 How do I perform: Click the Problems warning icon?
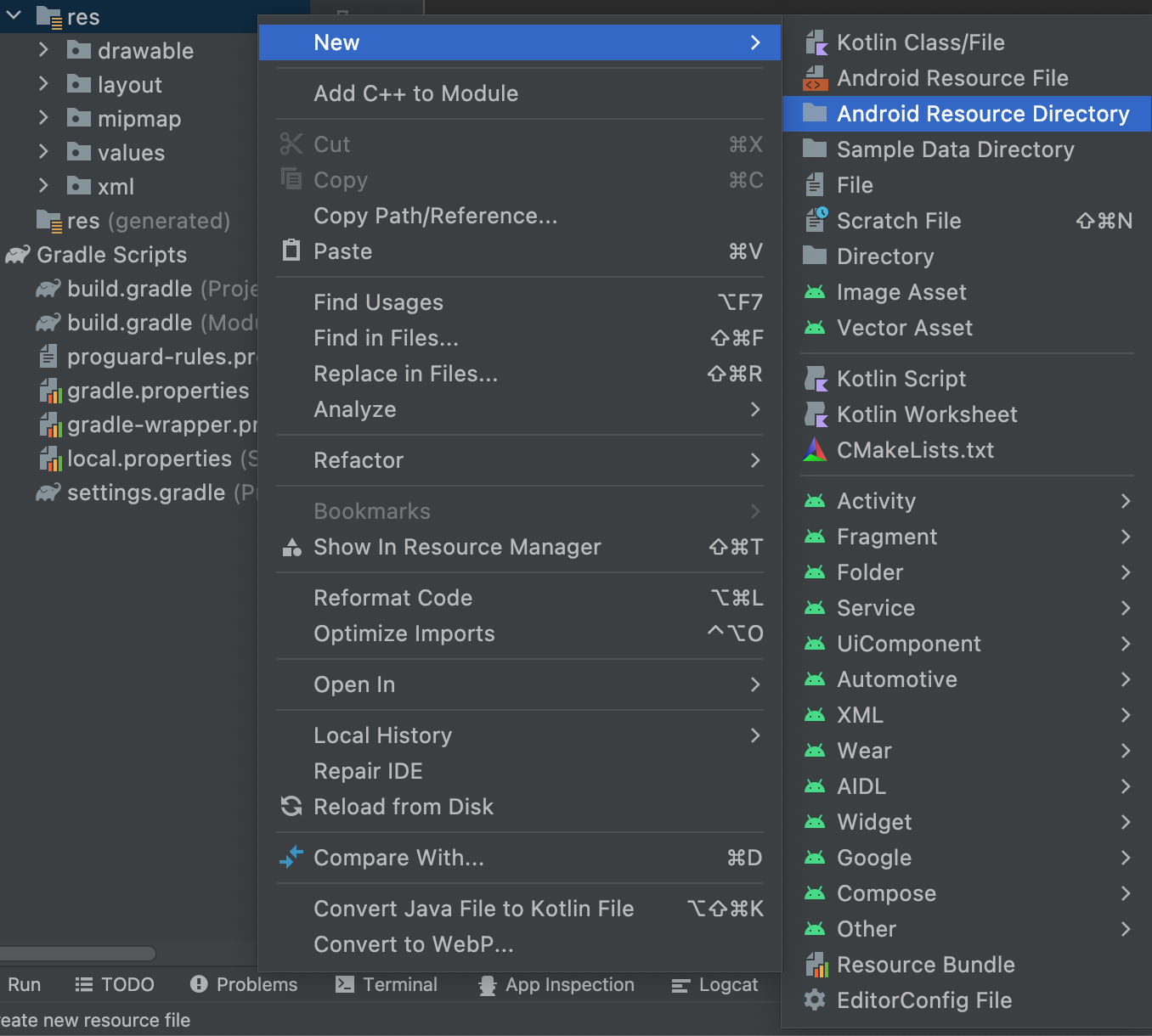pos(199,984)
